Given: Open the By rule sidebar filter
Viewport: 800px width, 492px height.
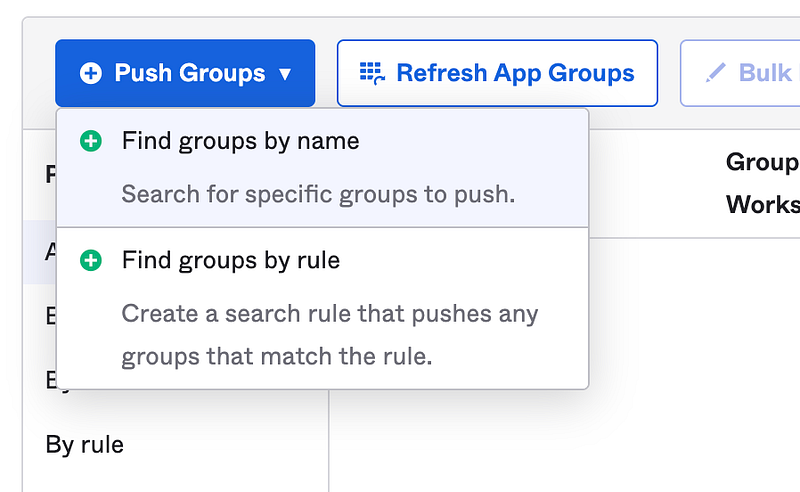Looking at the screenshot, I should point(85,444).
